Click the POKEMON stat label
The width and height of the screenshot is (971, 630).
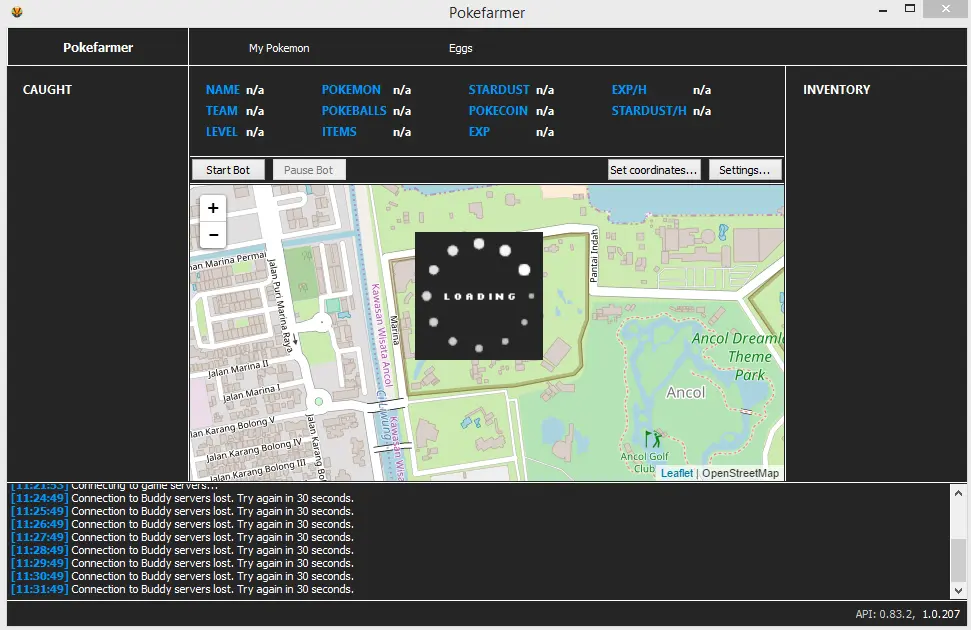[x=351, y=90]
